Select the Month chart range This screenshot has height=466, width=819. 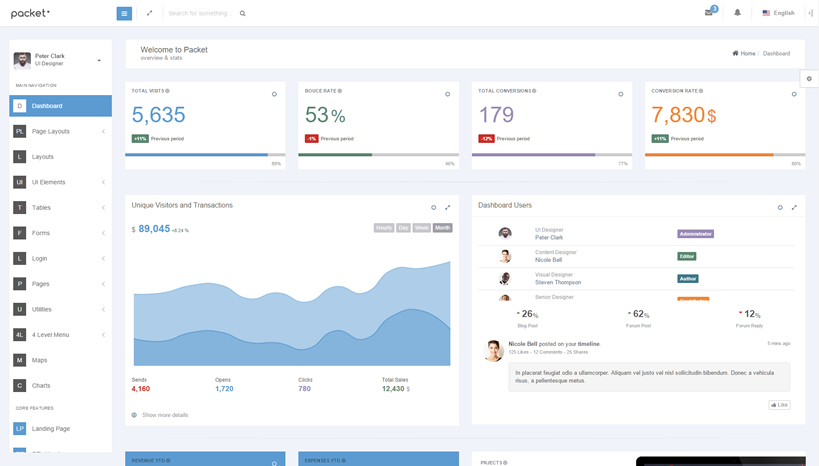pyautogui.click(x=443, y=228)
